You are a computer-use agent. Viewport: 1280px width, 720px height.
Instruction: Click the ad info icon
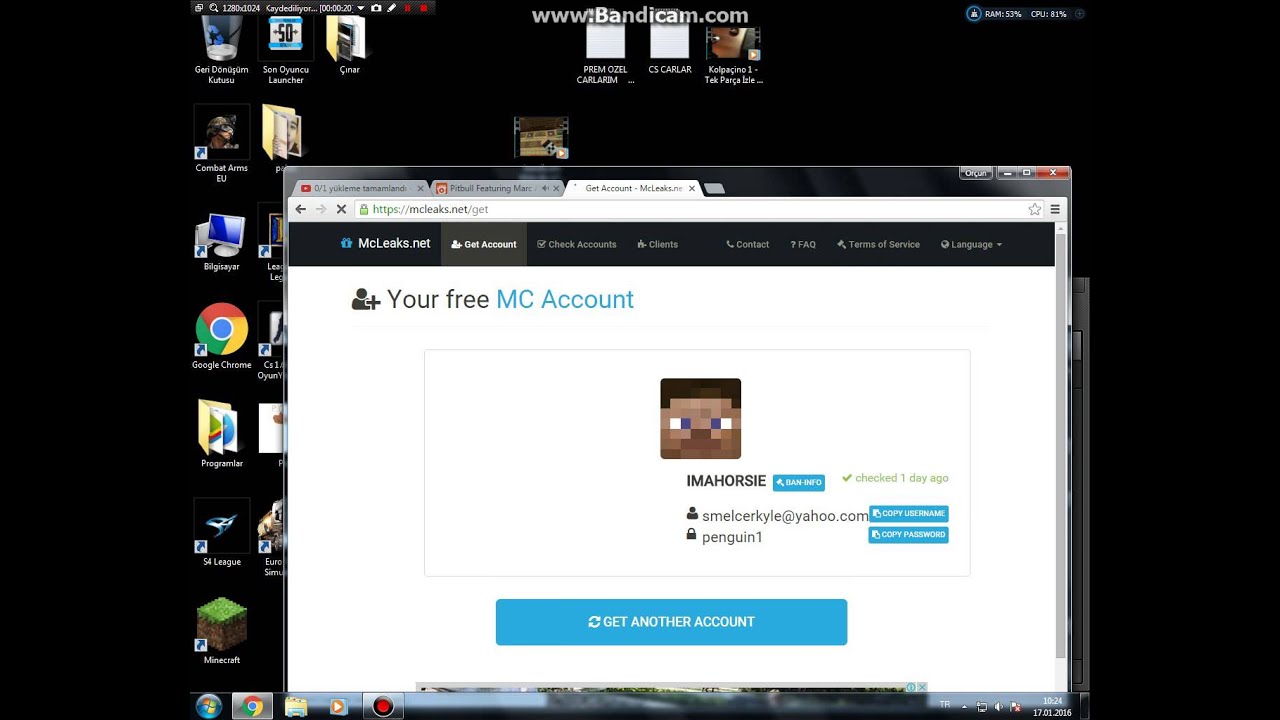[911, 687]
